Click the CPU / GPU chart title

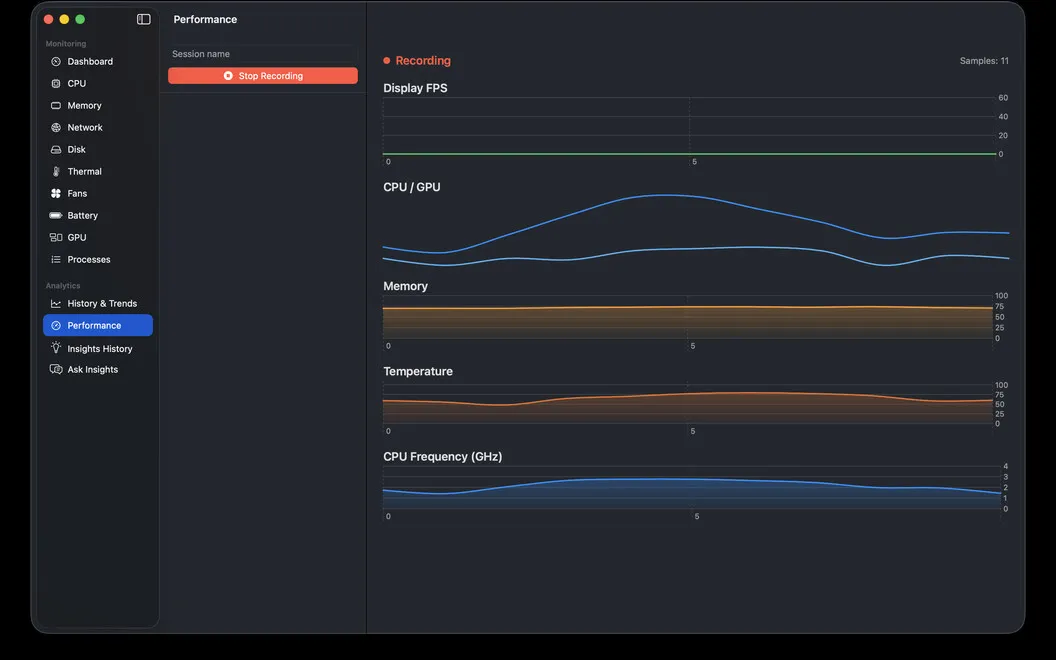pos(411,187)
